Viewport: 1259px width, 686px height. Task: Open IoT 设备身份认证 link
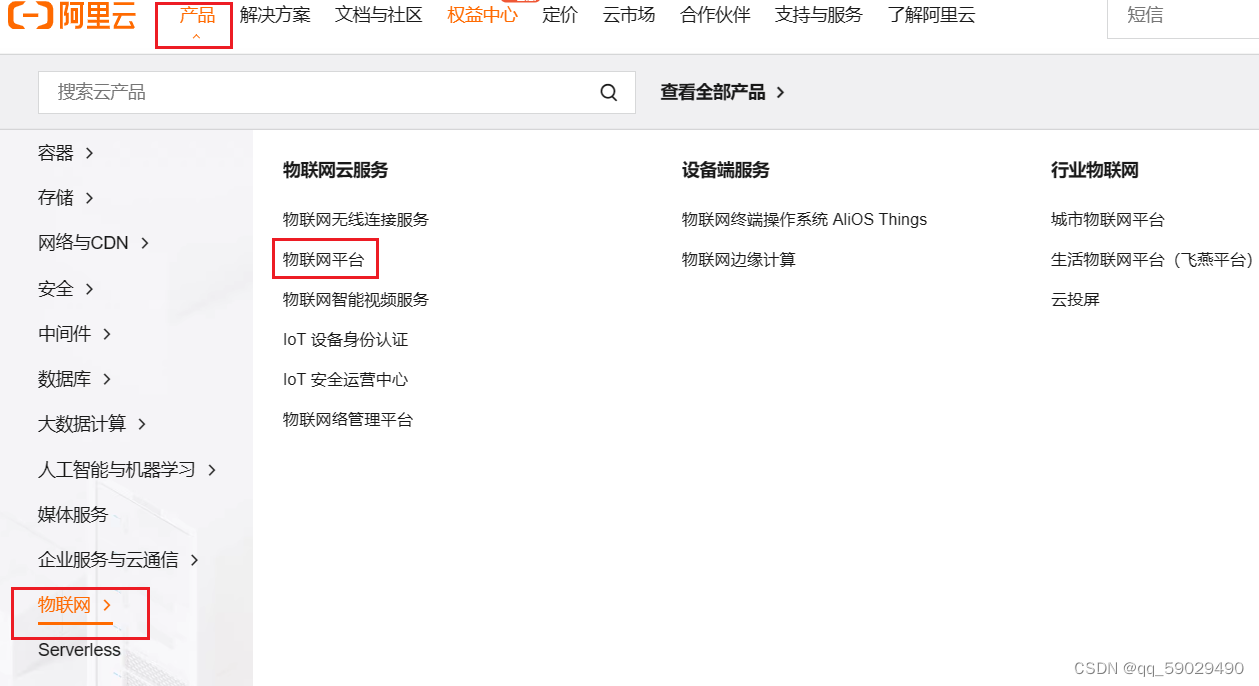click(x=345, y=339)
